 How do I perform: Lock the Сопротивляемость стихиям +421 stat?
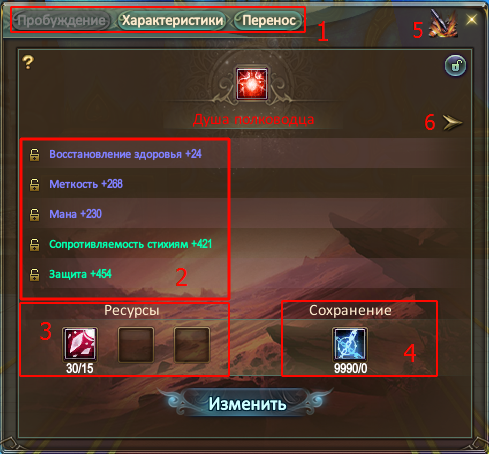tap(34, 245)
